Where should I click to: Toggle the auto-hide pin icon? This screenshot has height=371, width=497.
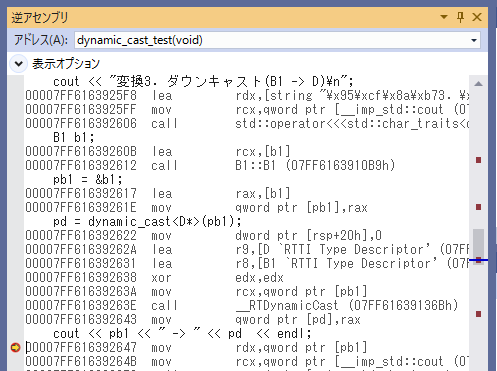[460, 17]
